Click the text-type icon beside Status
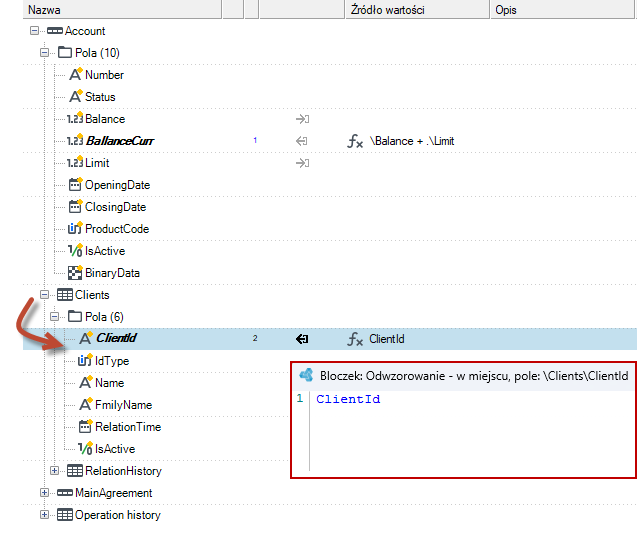 coord(76,96)
